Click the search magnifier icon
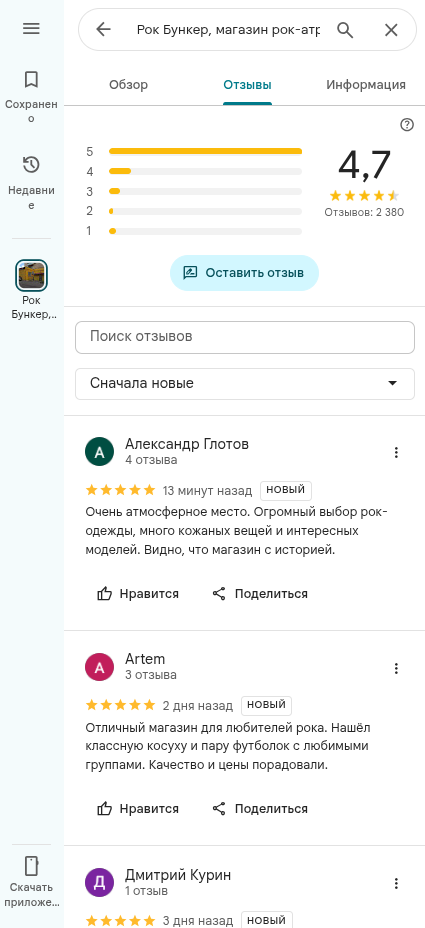This screenshot has width=425, height=928. point(345,30)
